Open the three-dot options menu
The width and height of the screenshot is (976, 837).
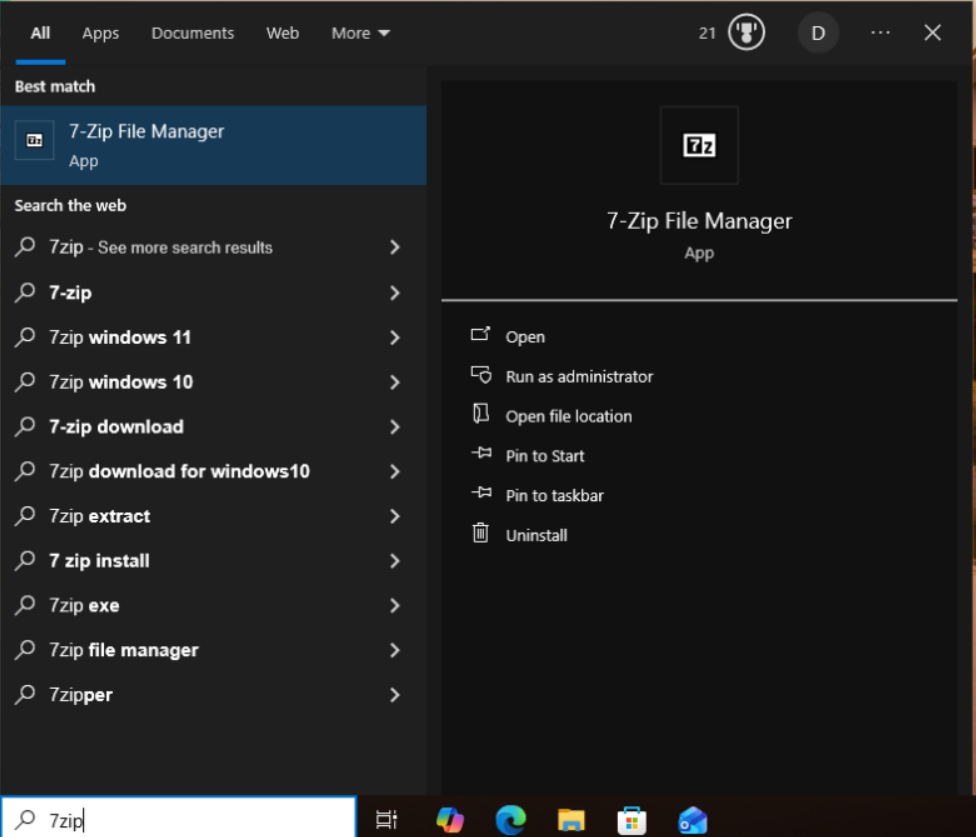[880, 32]
